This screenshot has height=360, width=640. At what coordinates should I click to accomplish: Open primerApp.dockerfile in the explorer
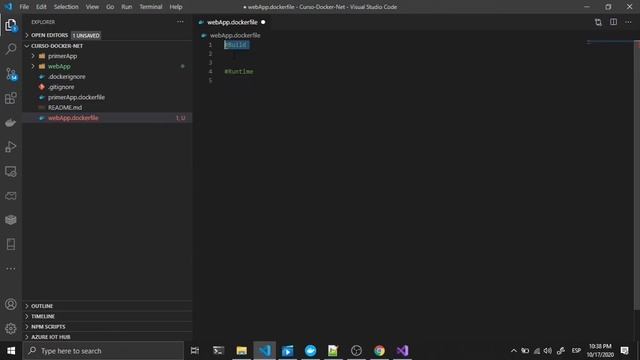click(x=76, y=97)
